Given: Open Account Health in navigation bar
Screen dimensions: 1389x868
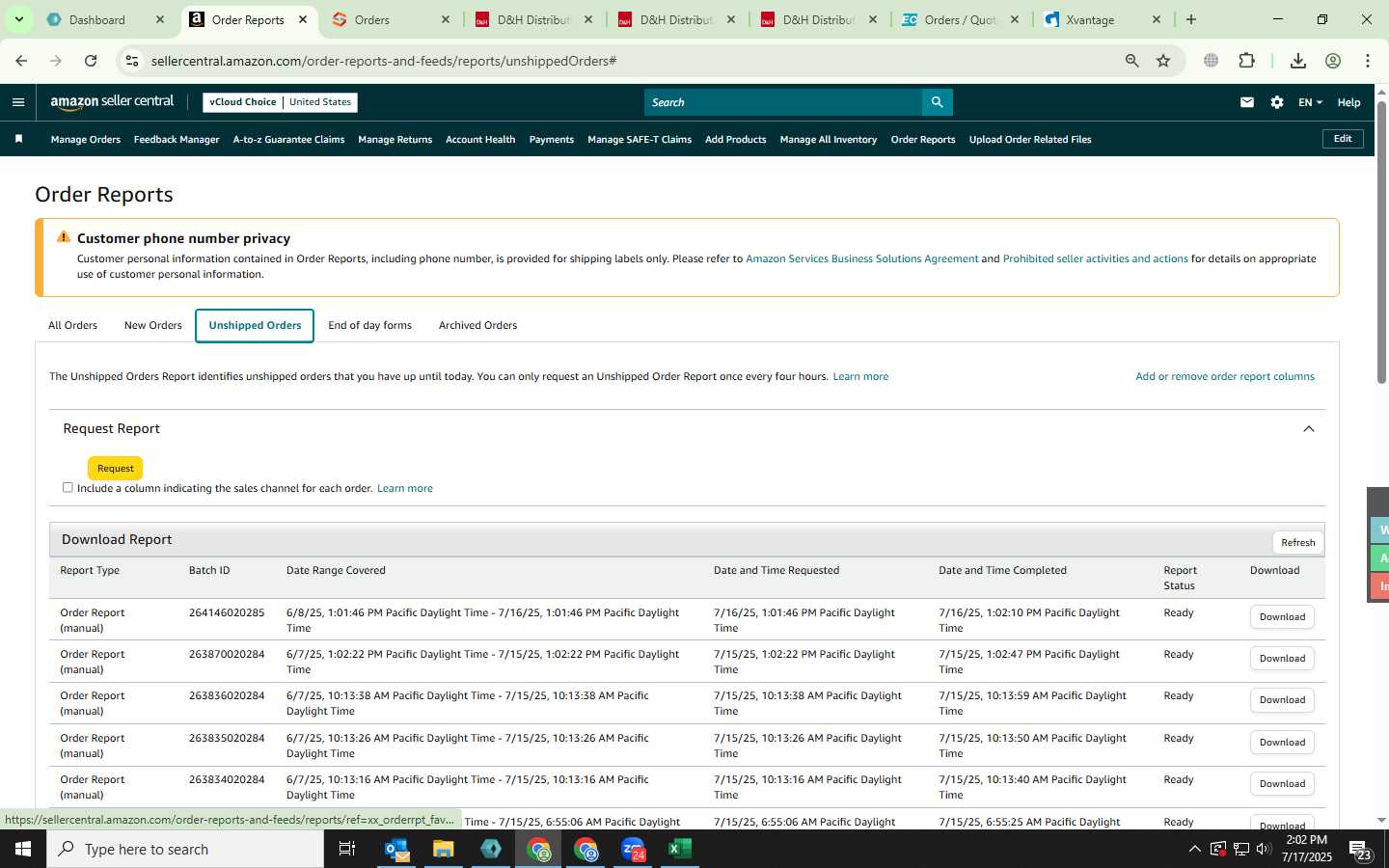Looking at the screenshot, I should [x=480, y=140].
